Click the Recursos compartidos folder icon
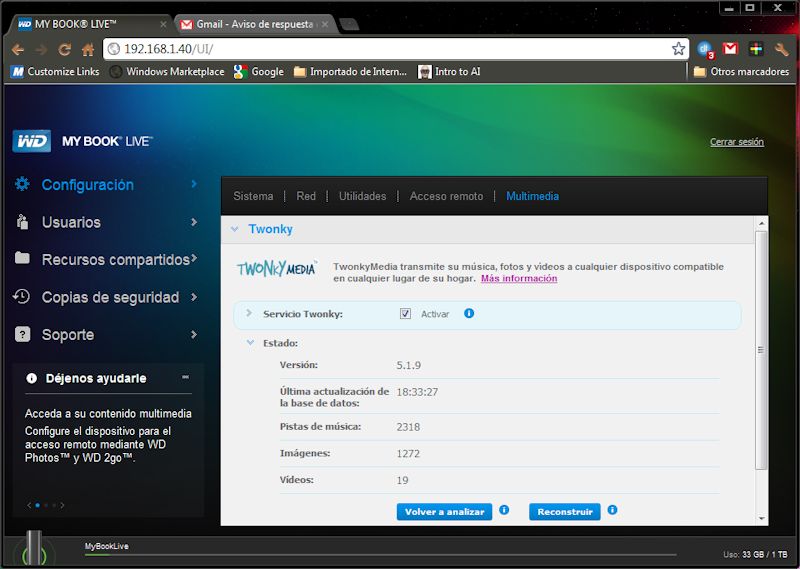The height and width of the screenshot is (569, 800). pos(22,258)
